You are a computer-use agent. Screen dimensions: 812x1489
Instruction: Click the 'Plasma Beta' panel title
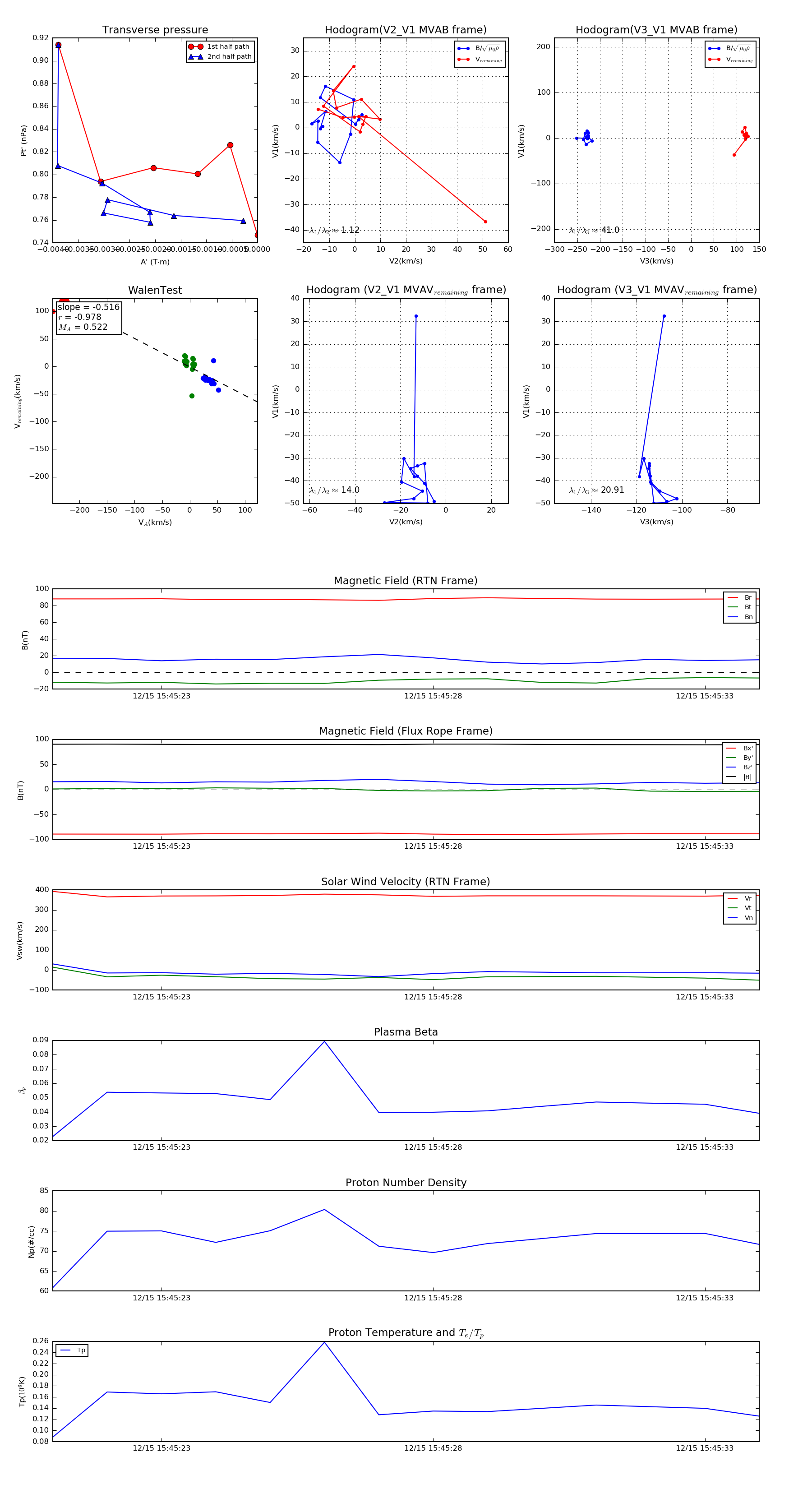(406, 1032)
